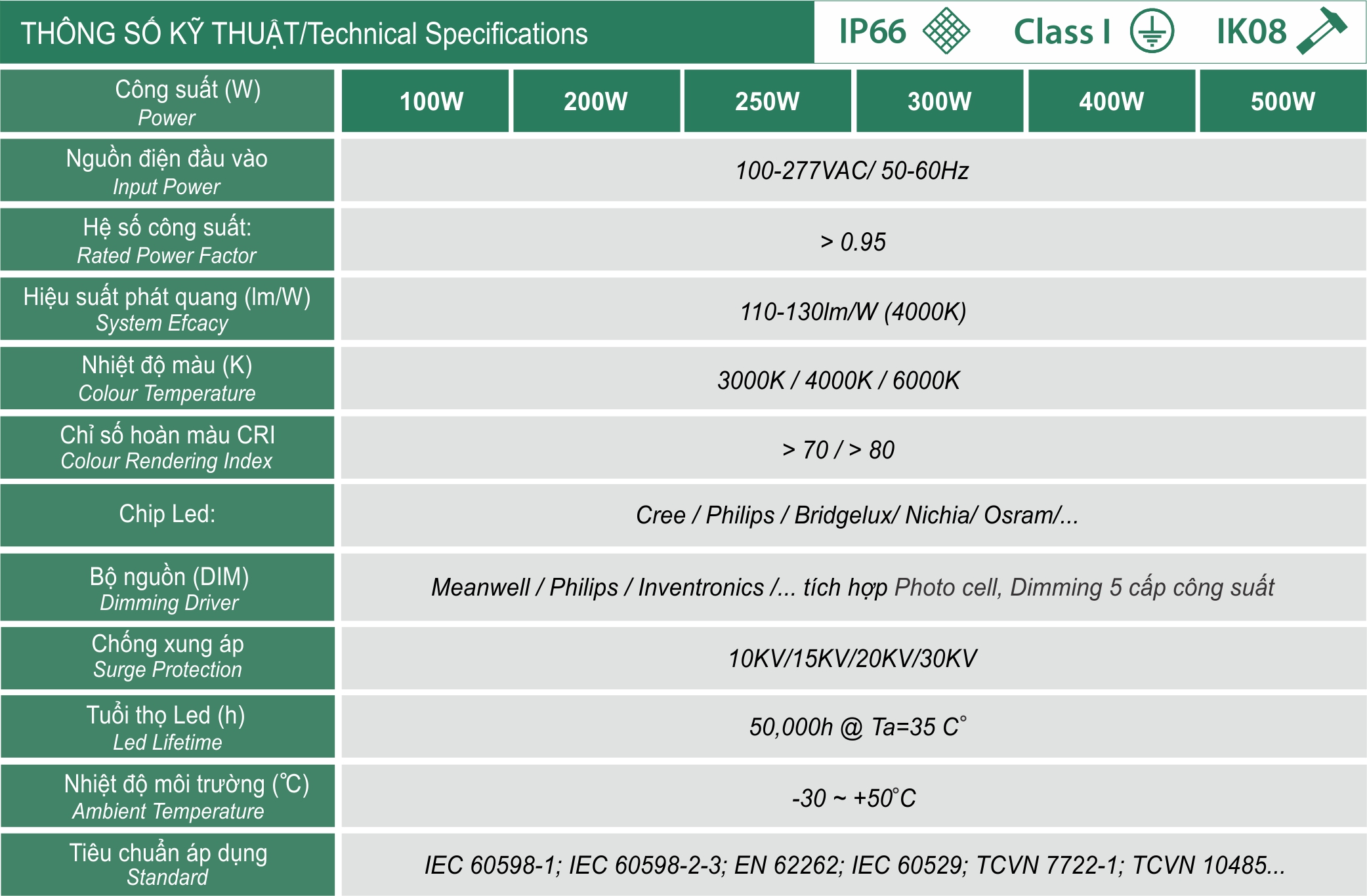Click the 'Tuổi thọ Led (h) Led Lifetime' label

167,727
